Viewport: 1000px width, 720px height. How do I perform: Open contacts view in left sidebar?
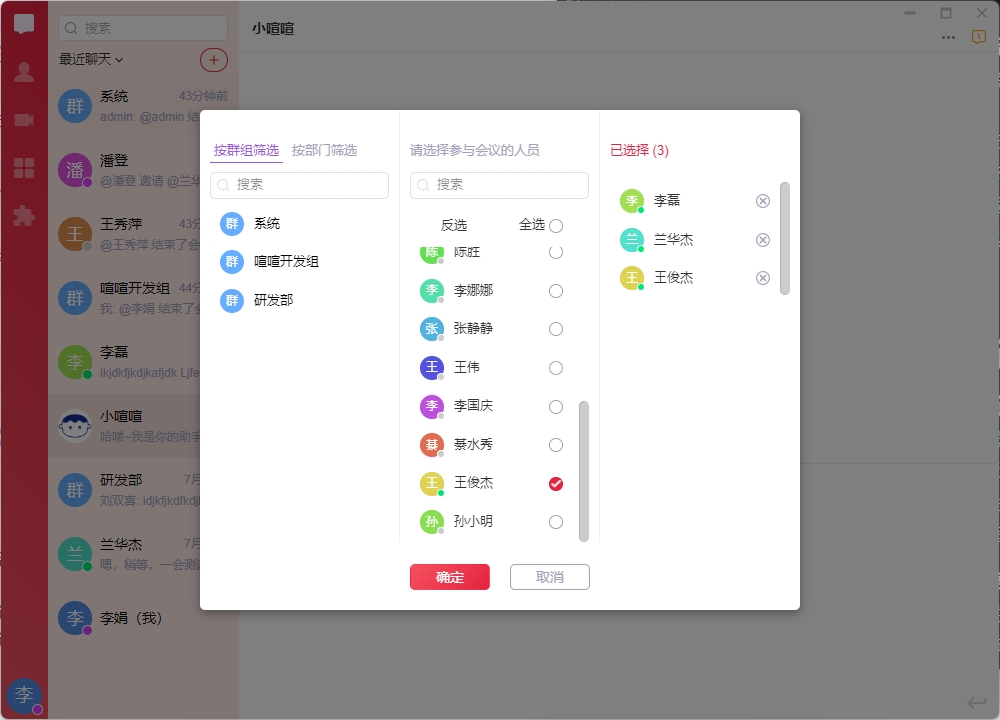click(24, 72)
